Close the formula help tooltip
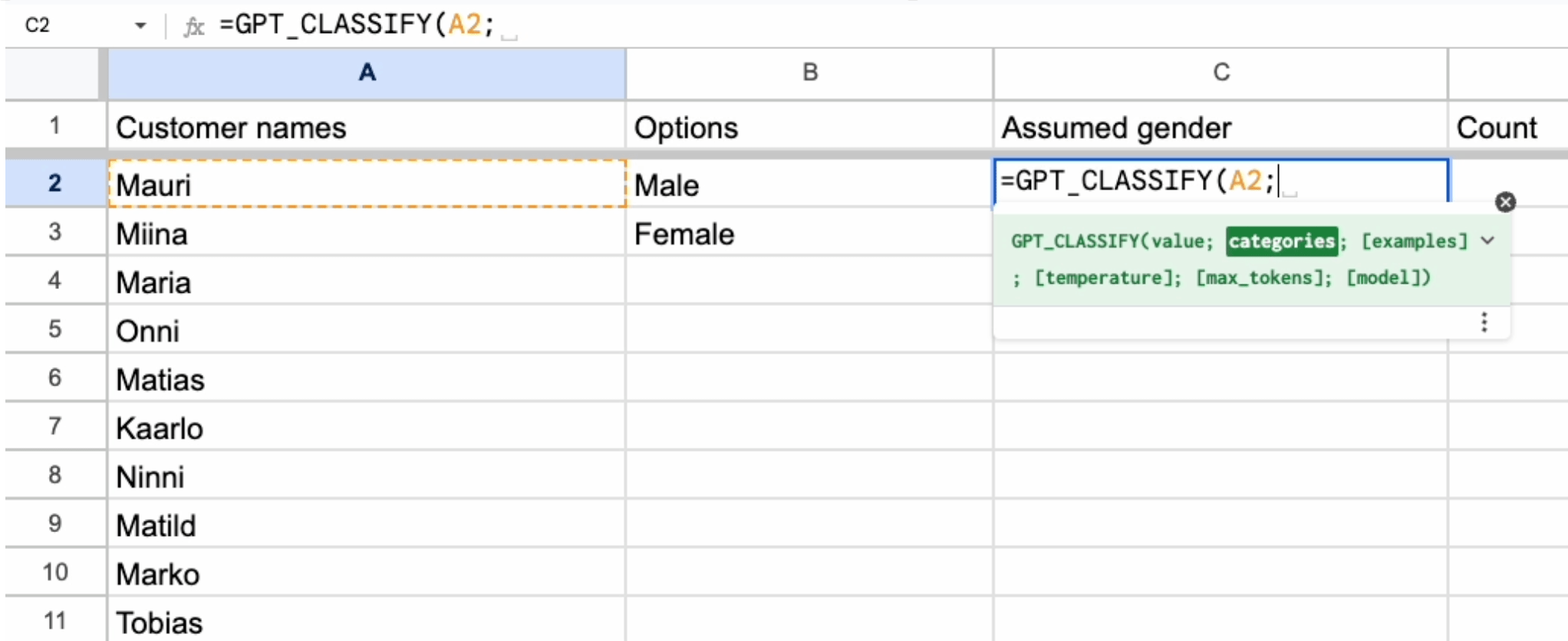This screenshot has width=1568, height=641. click(1505, 202)
